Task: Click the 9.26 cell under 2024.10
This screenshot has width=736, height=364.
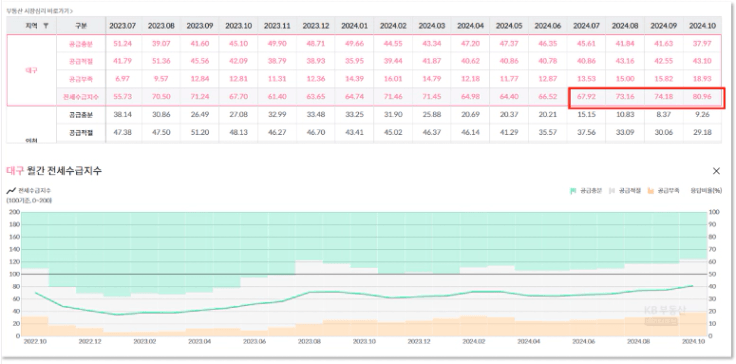Action: 702,115
